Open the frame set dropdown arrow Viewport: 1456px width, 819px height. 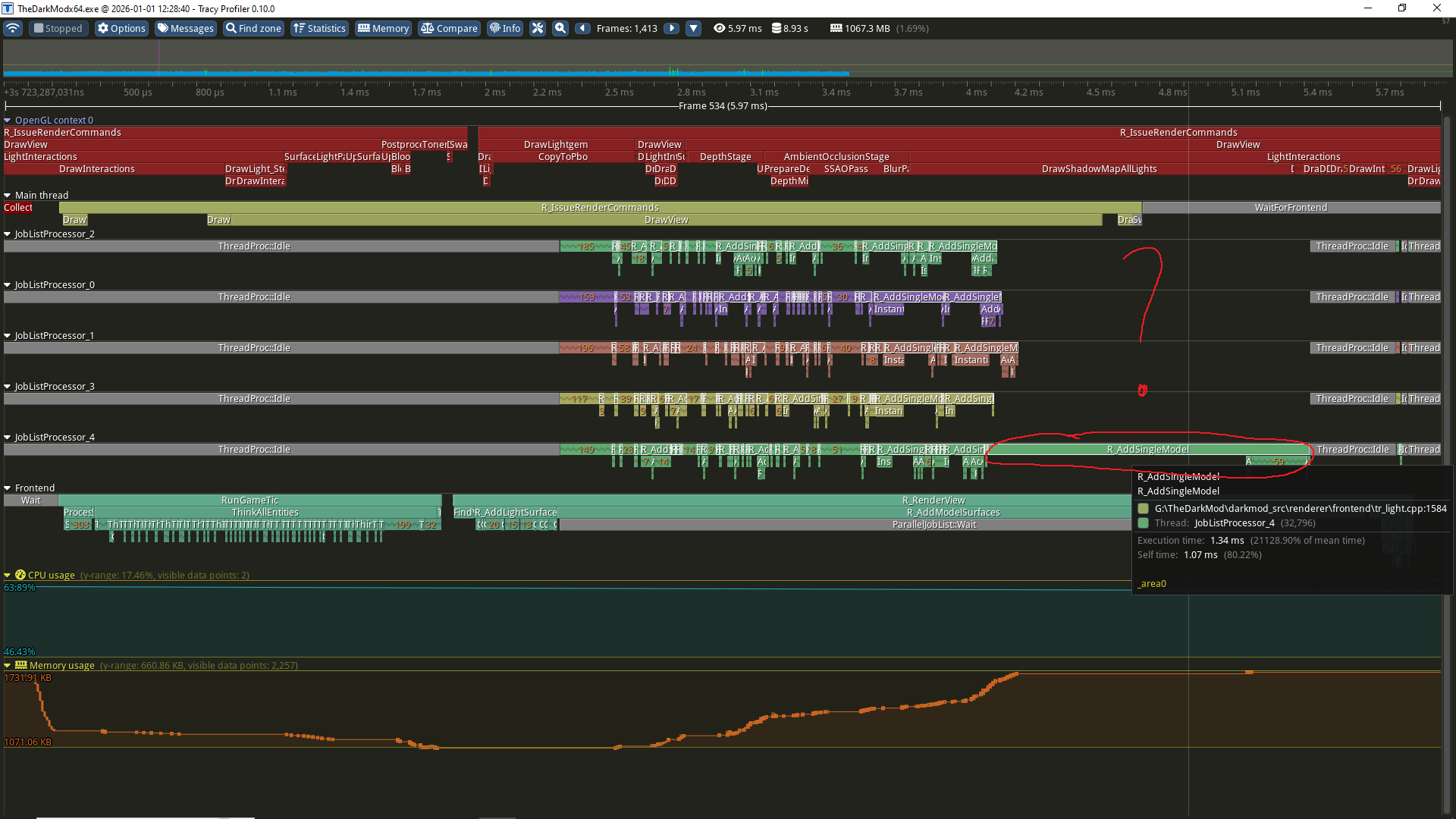pyautogui.click(x=693, y=28)
